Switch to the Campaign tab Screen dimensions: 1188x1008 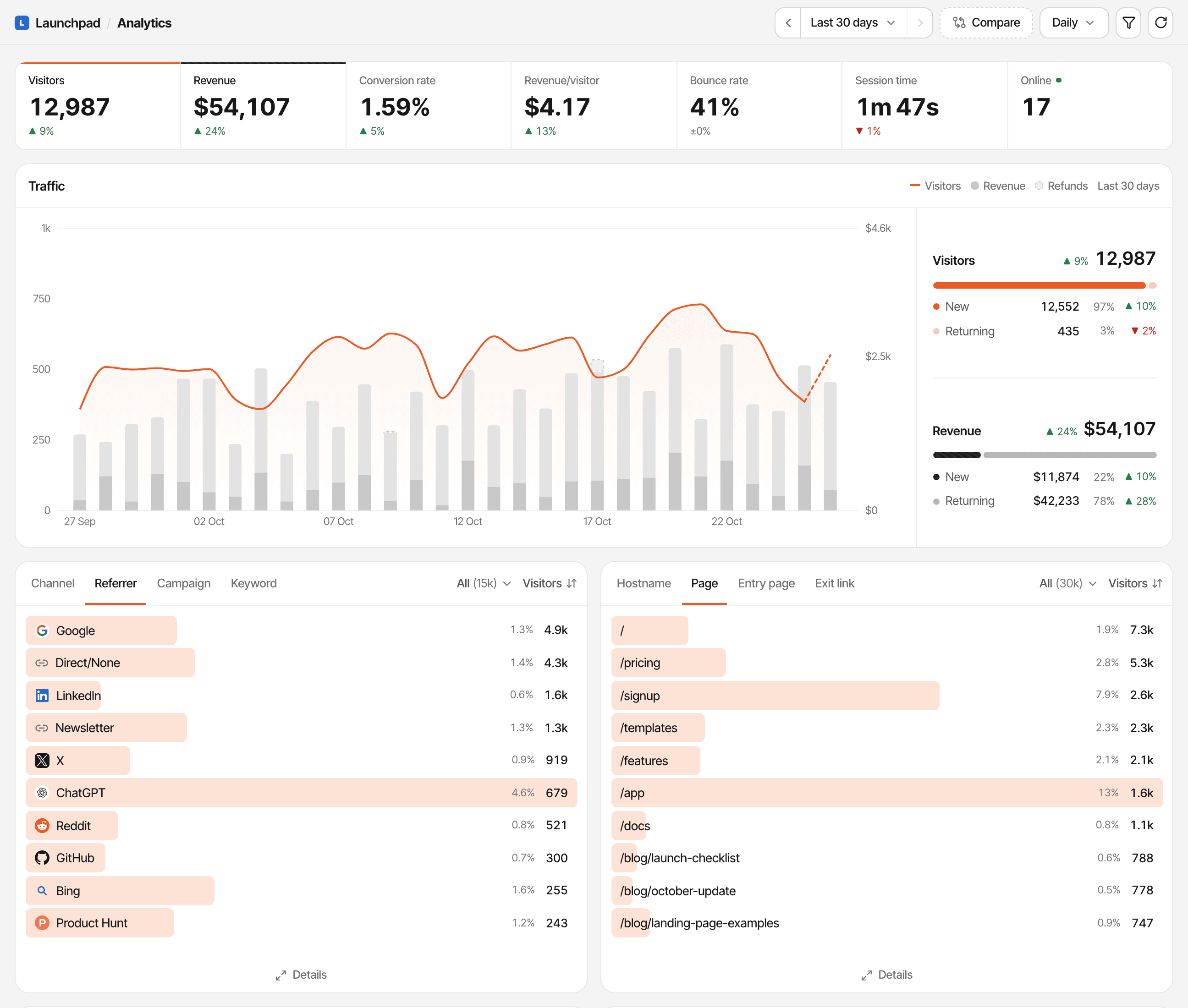point(183,583)
